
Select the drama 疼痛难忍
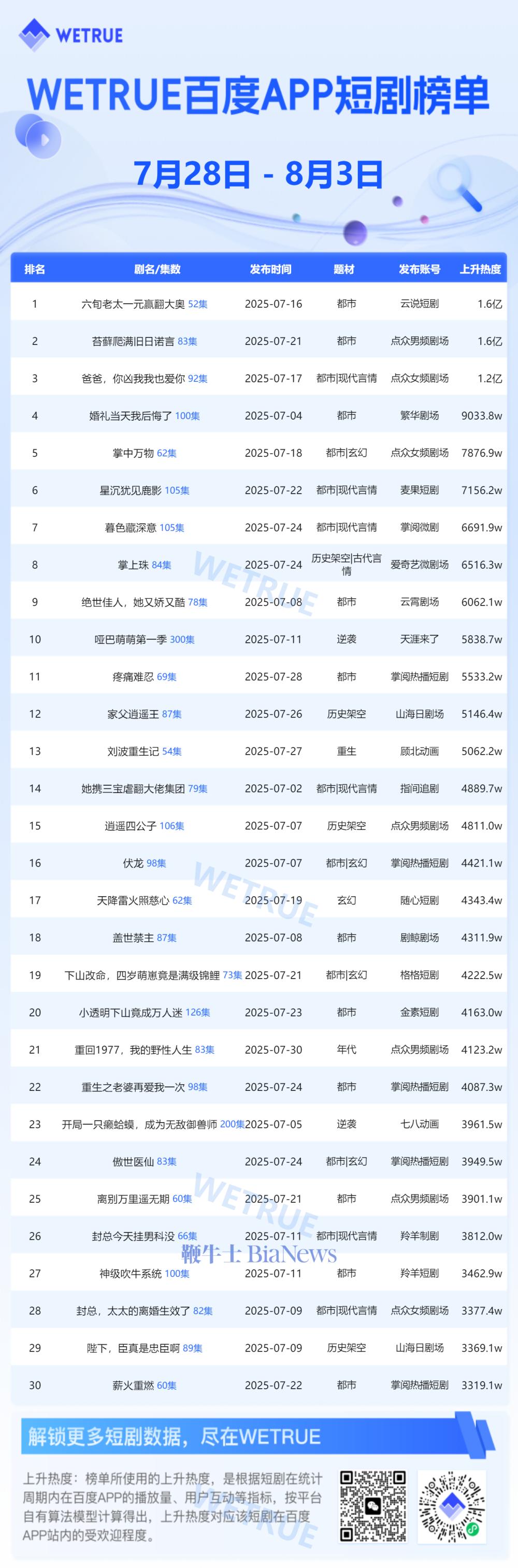[133, 677]
